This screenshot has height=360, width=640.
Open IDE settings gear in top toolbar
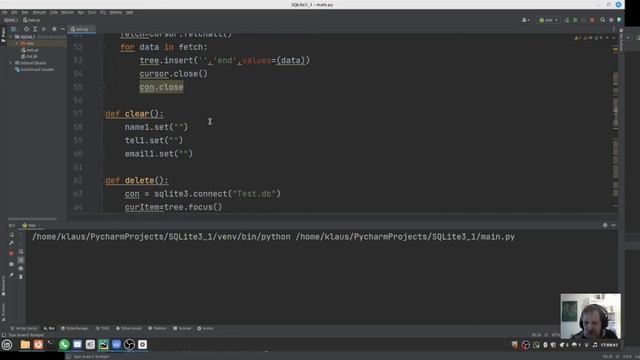[x=611, y=20]
